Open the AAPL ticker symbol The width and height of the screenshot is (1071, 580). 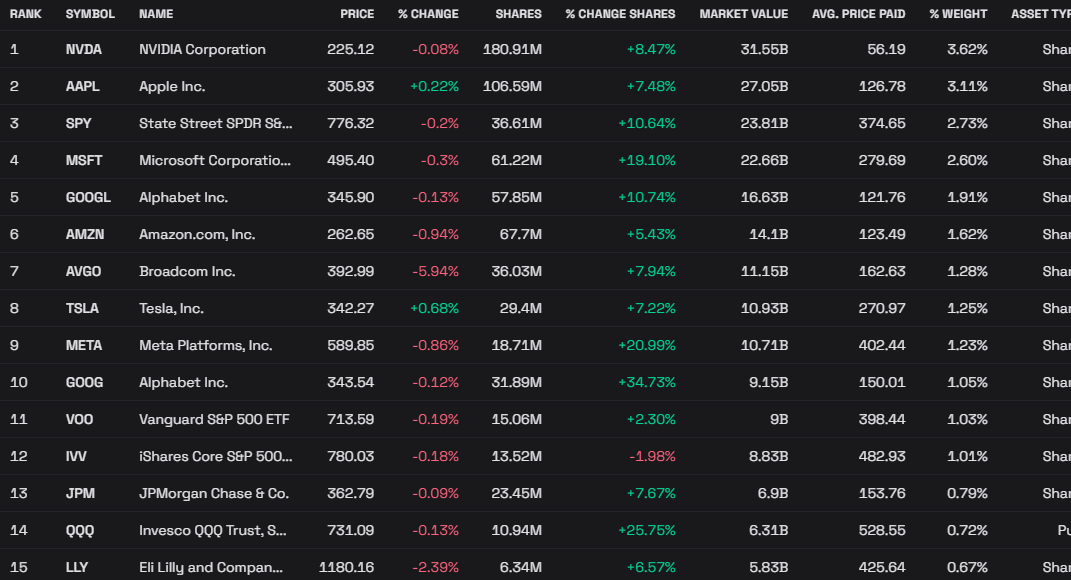[83, 86]
